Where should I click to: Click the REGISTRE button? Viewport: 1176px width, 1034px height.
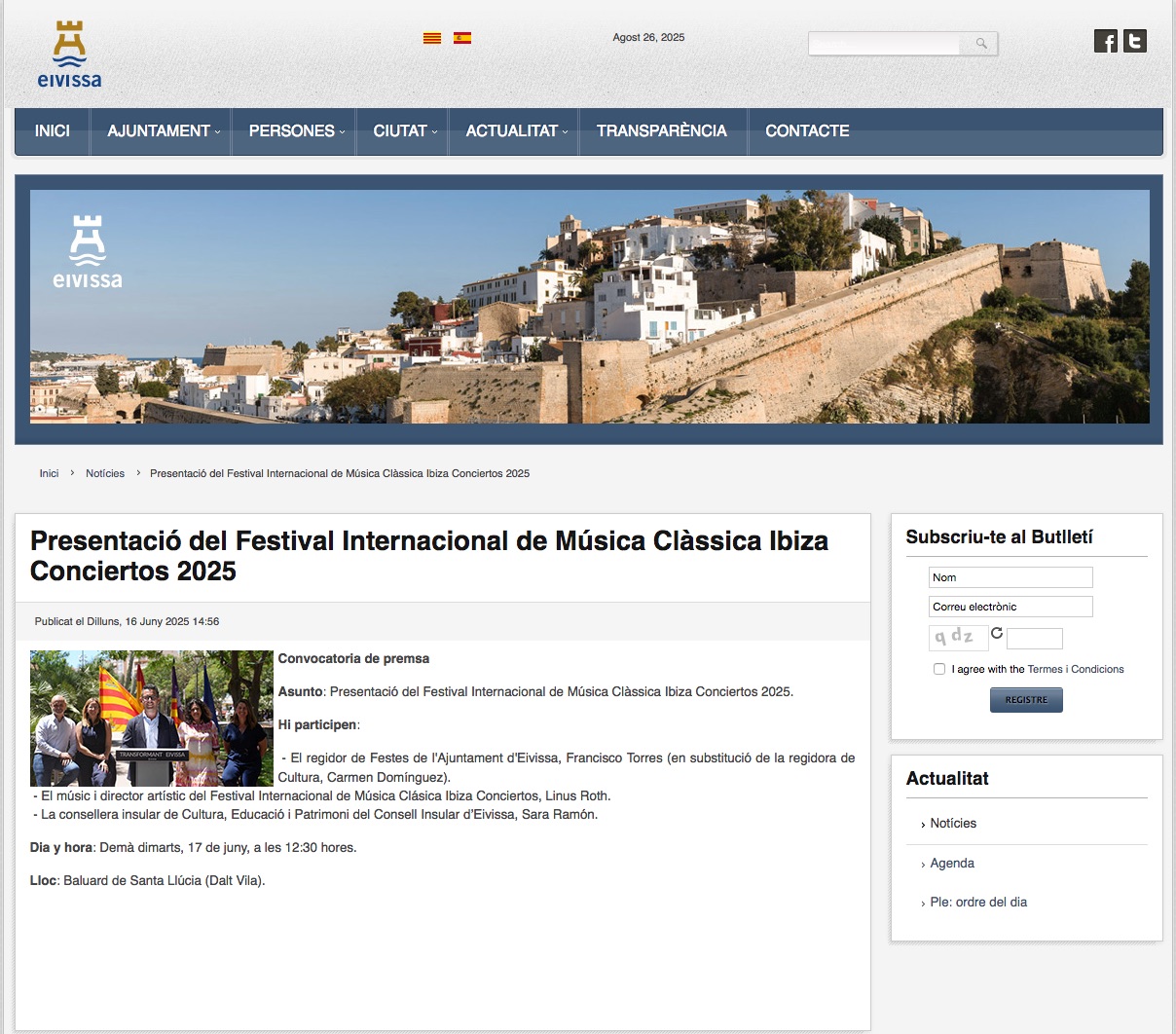1026,700
